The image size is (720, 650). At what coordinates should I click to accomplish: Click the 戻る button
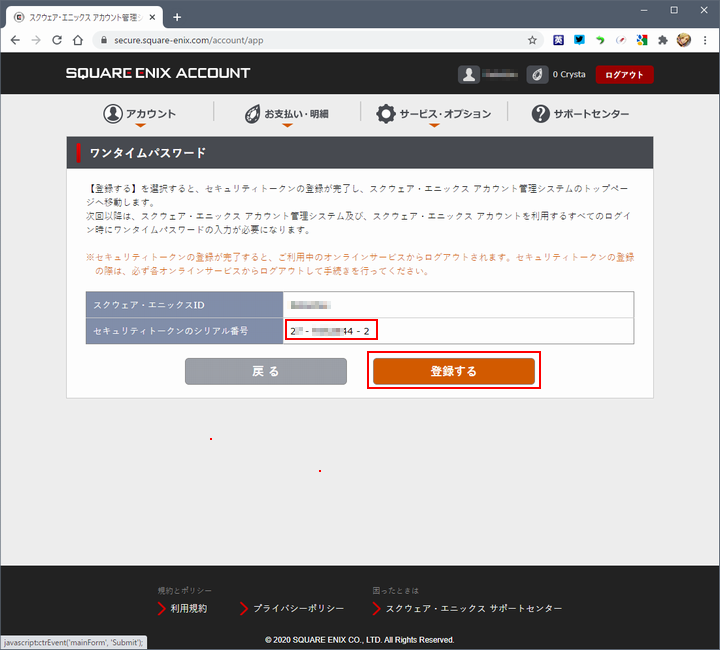[x=266, y=371]
